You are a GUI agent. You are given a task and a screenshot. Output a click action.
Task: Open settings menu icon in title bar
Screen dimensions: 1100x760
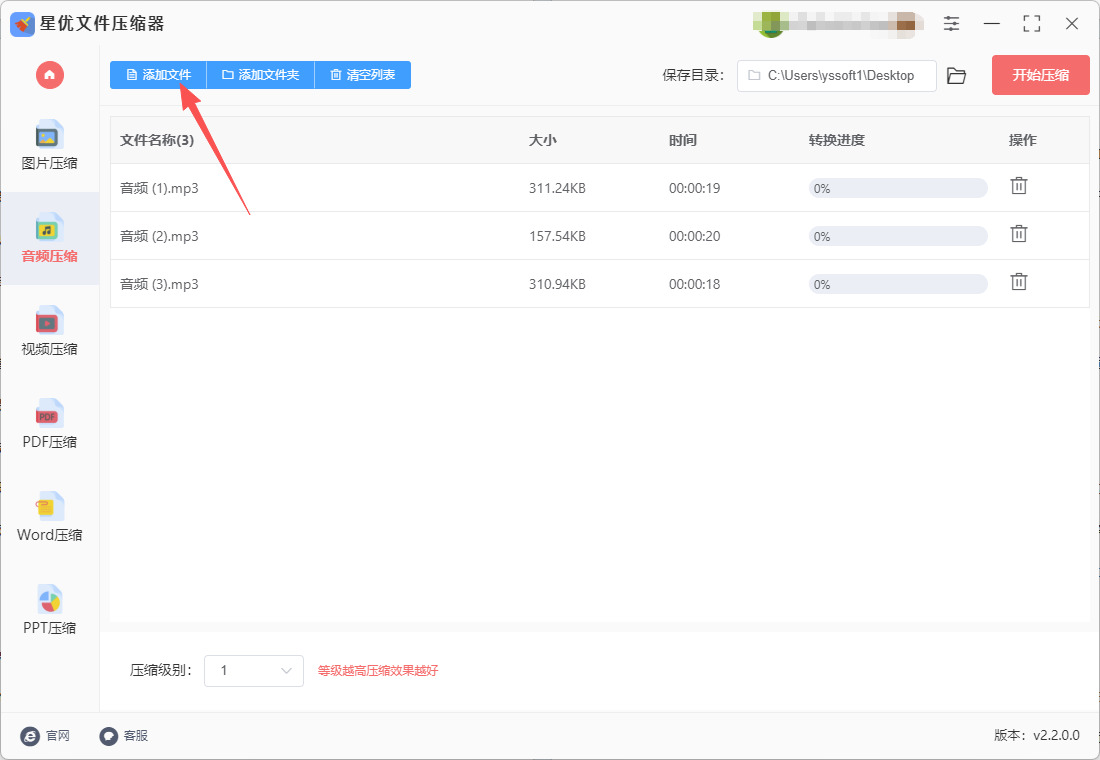click(951, 23)
